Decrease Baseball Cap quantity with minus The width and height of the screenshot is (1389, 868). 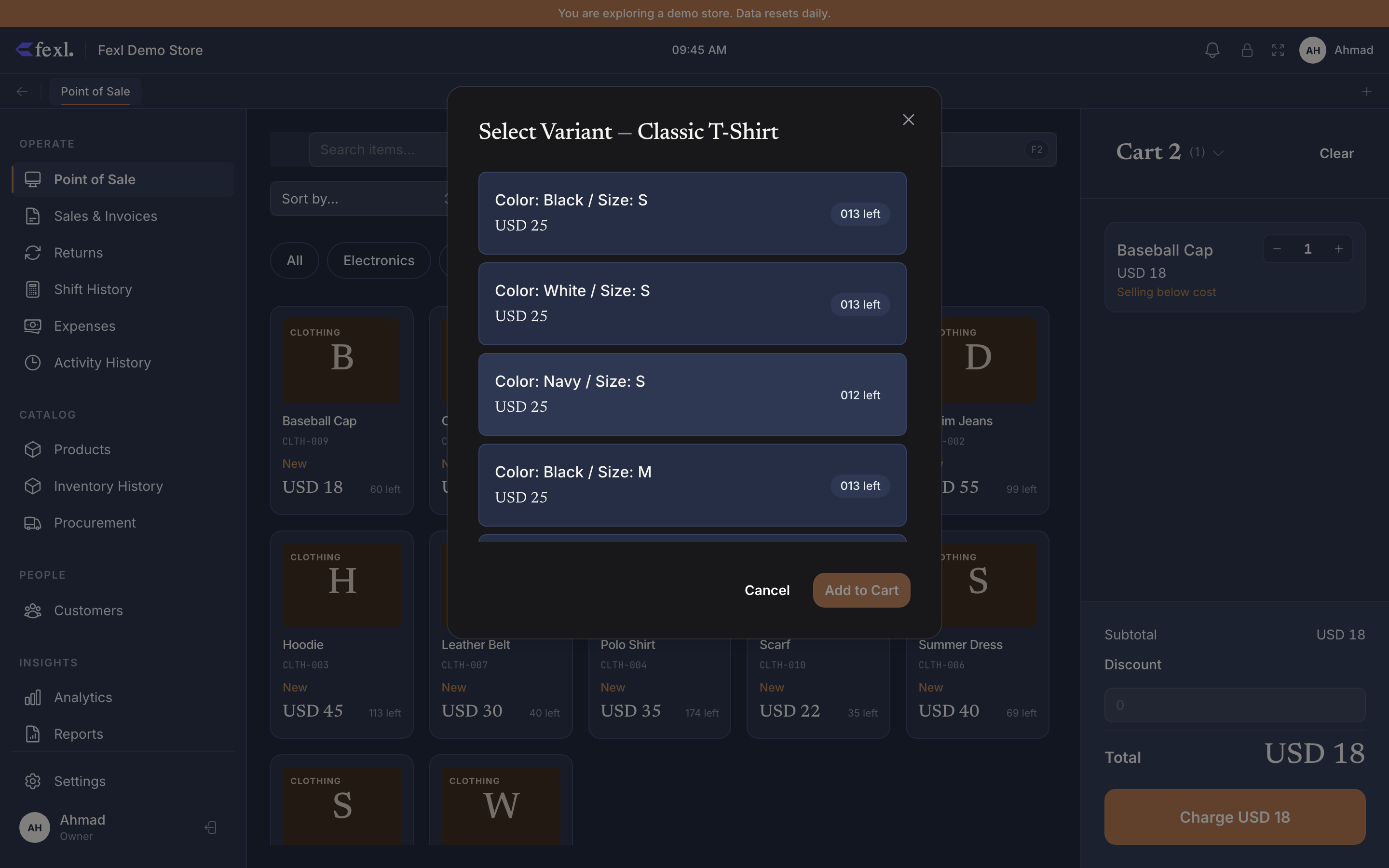pos(1277,248)
